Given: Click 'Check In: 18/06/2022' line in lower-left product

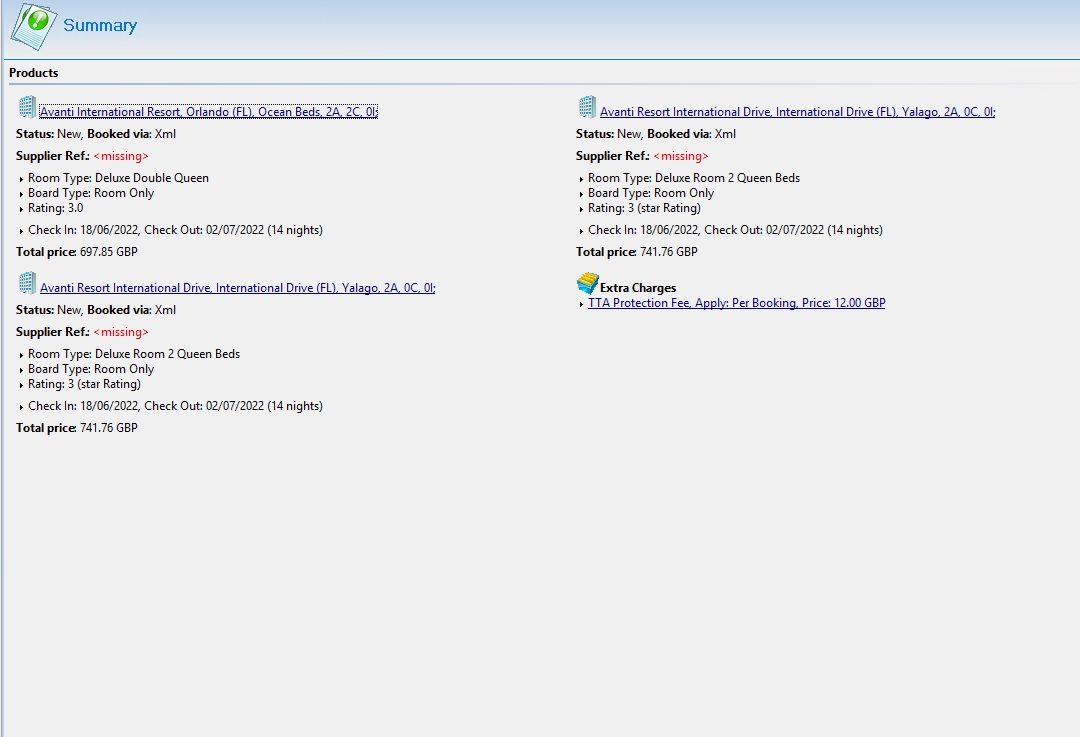Looking at the screenshot, I should pos(175,406).
